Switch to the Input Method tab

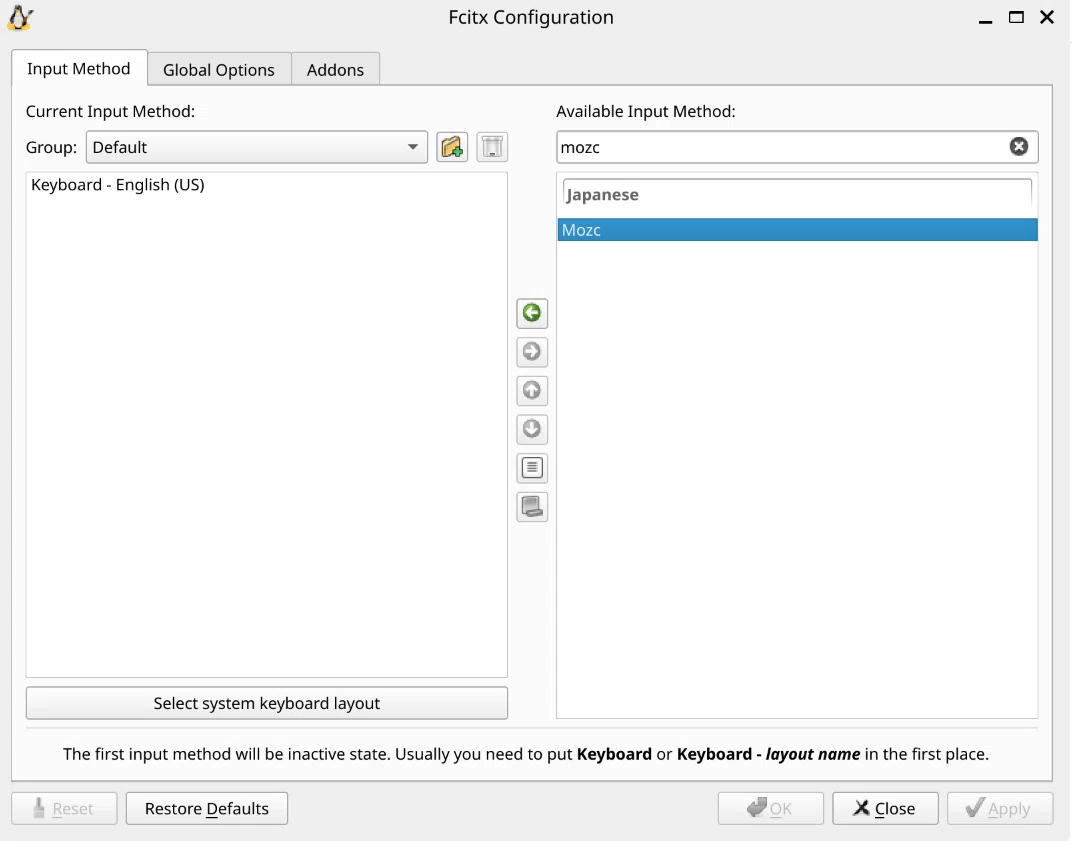pyautogui.click(x=79, y=68)
